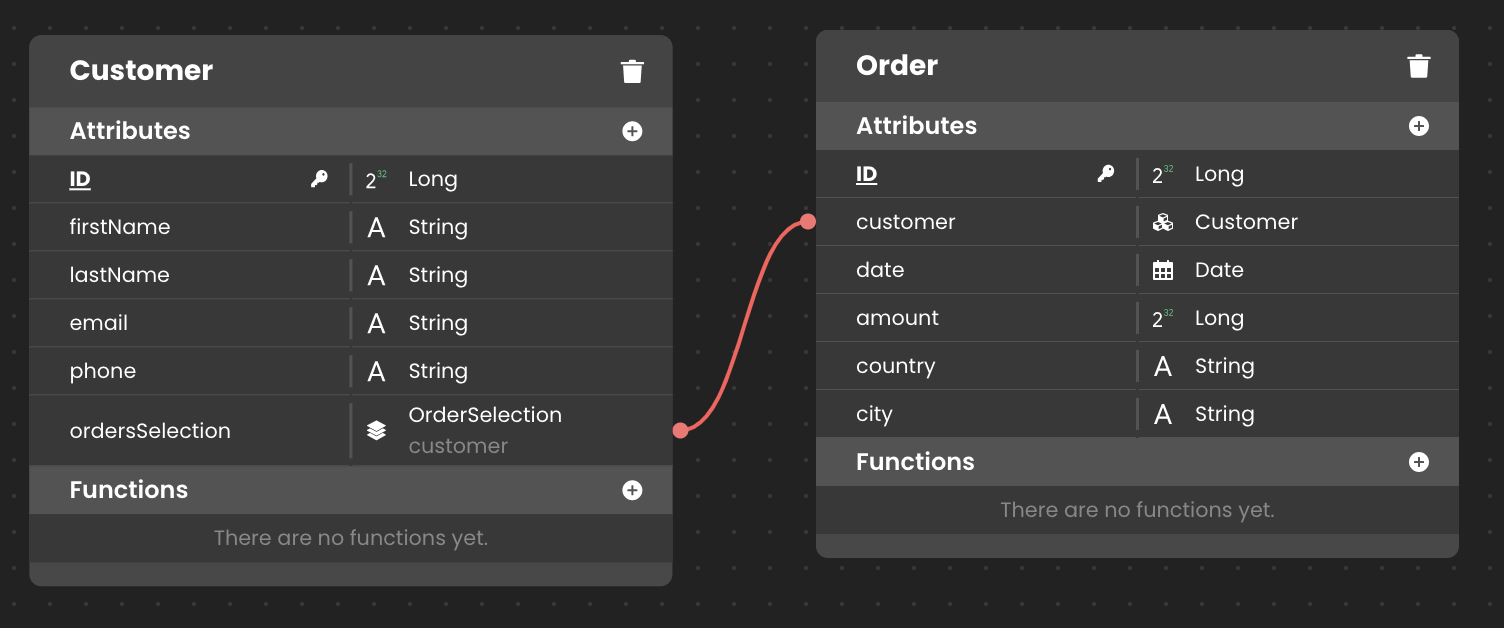Click the layers icon for ordersSelection

point(376,430)
